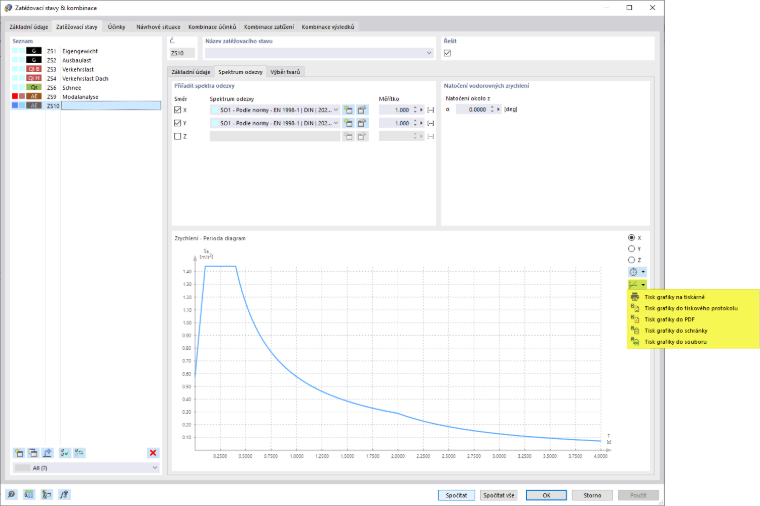Viewport: 760px width, 506px height.
Task: Select Tisk grafiky do schránky menu item
Action: 694,331
